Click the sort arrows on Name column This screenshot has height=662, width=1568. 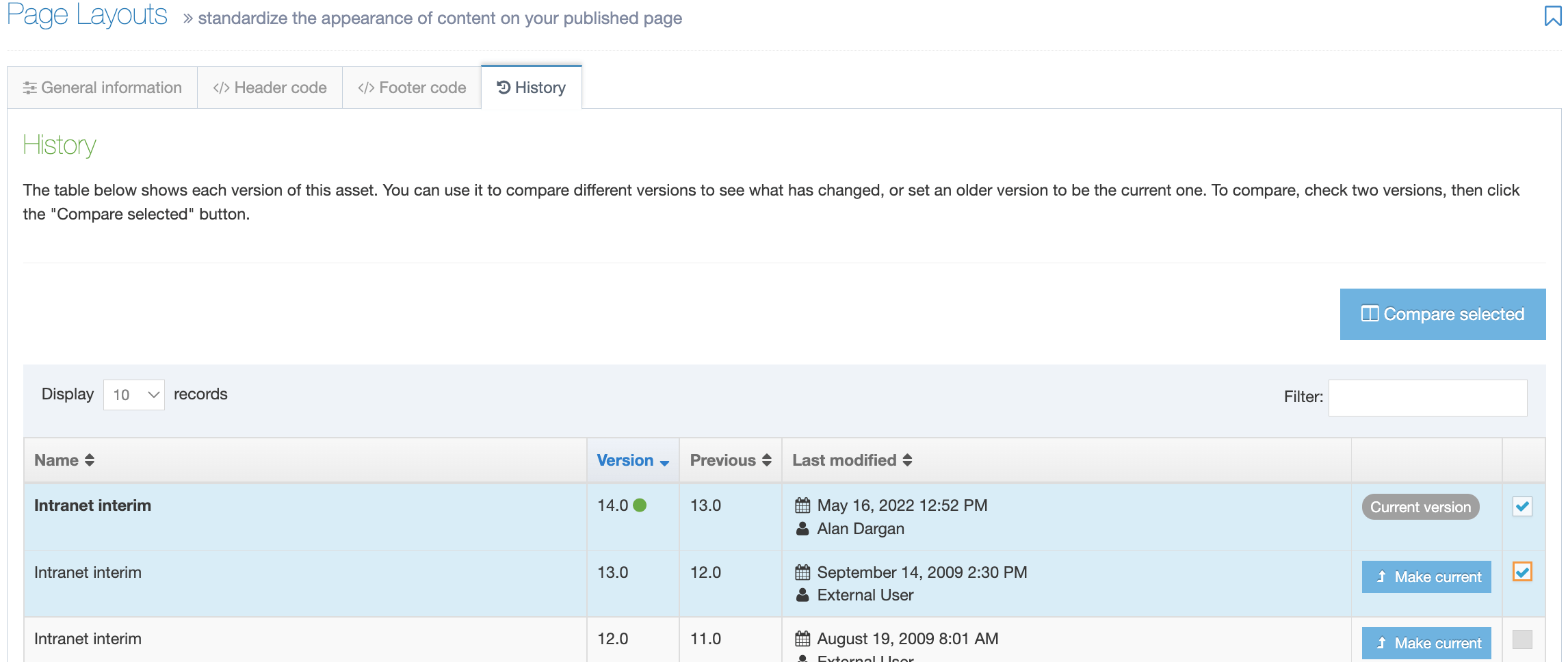point(89,460)
